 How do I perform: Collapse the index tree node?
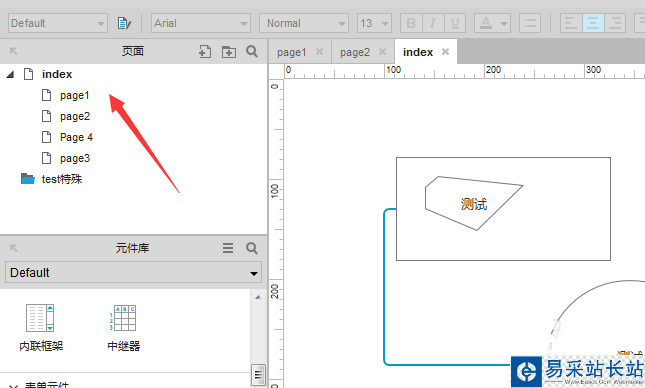click(x=10, y=74)
